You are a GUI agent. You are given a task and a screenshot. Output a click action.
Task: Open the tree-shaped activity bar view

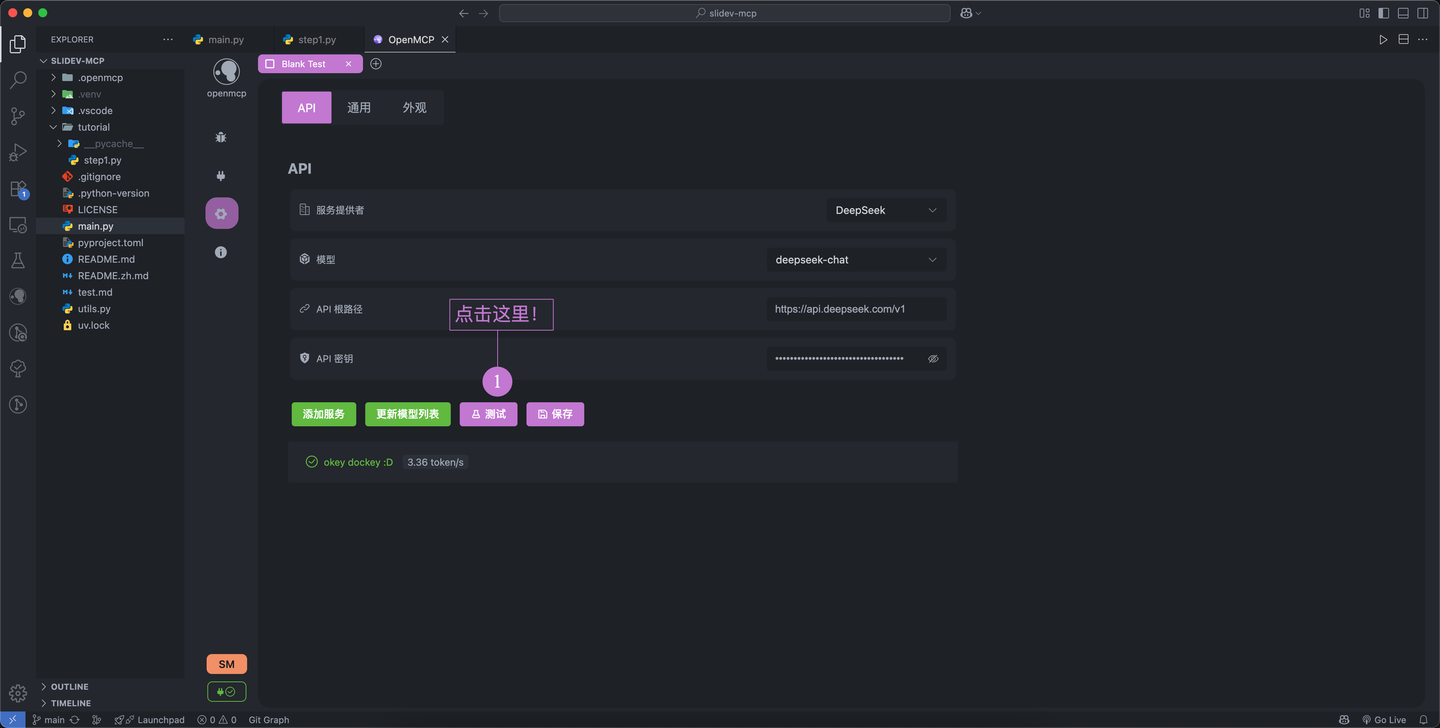tap(17, 369)
